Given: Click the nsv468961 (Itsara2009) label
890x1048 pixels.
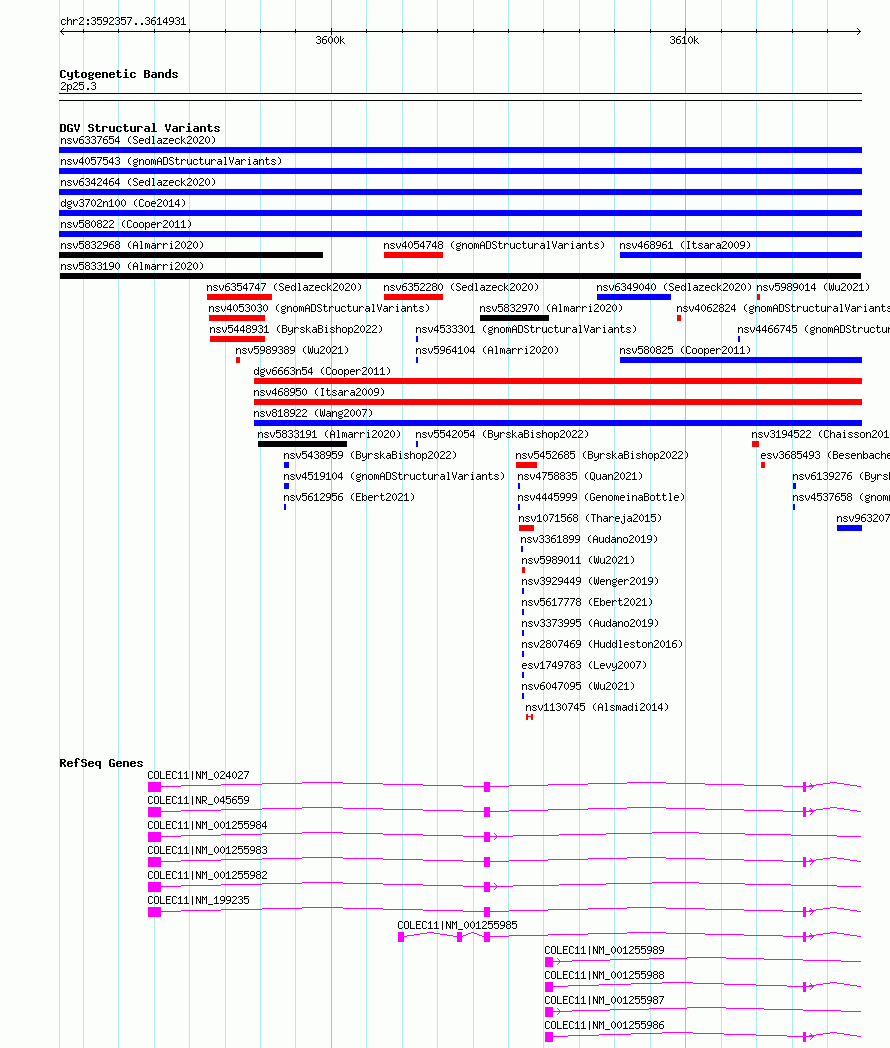Looking at the screenshot, I should [685, 245].
